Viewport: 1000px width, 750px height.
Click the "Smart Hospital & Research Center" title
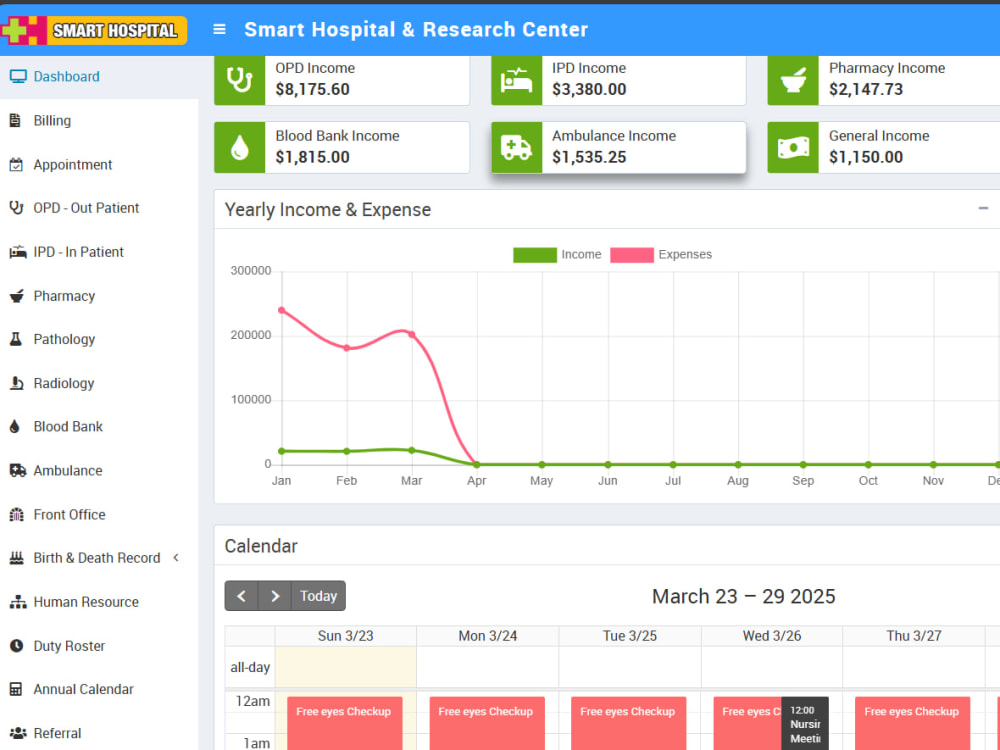416,29
